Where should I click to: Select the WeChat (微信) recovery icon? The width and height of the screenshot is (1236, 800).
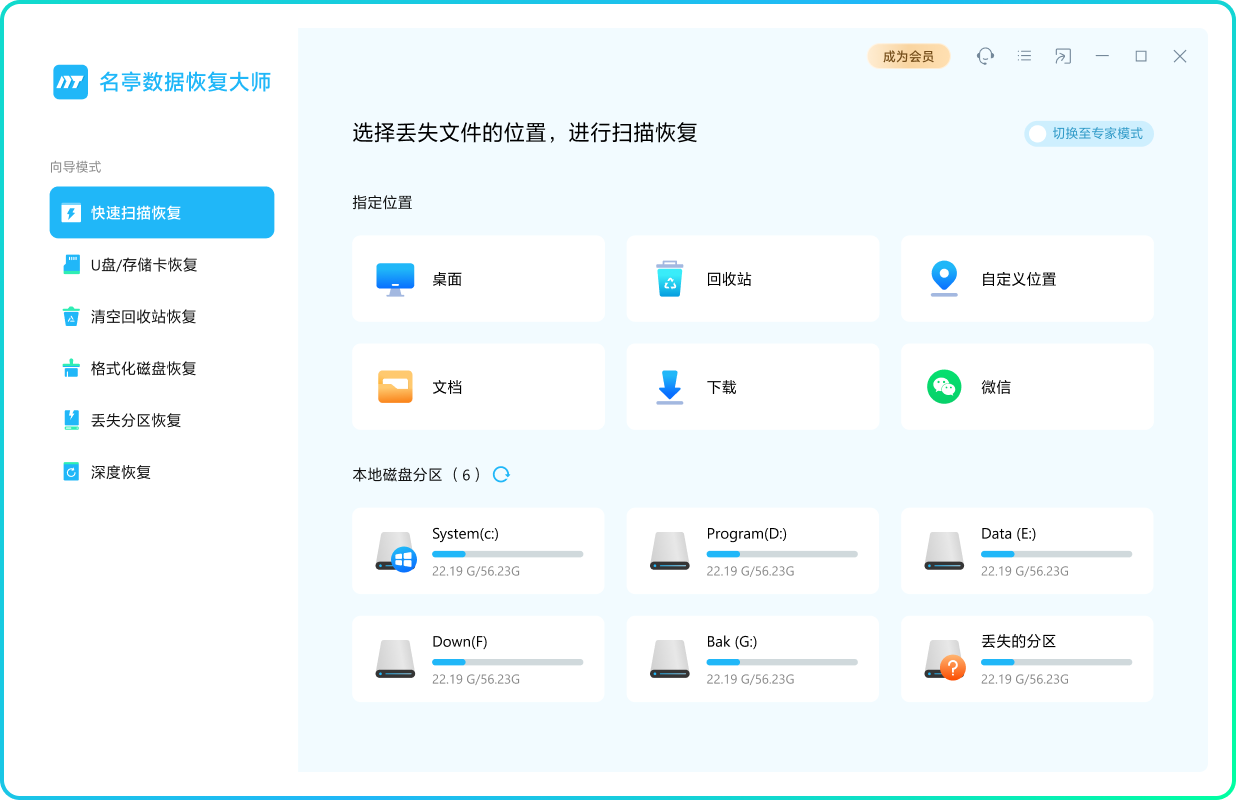click(944, 387)
